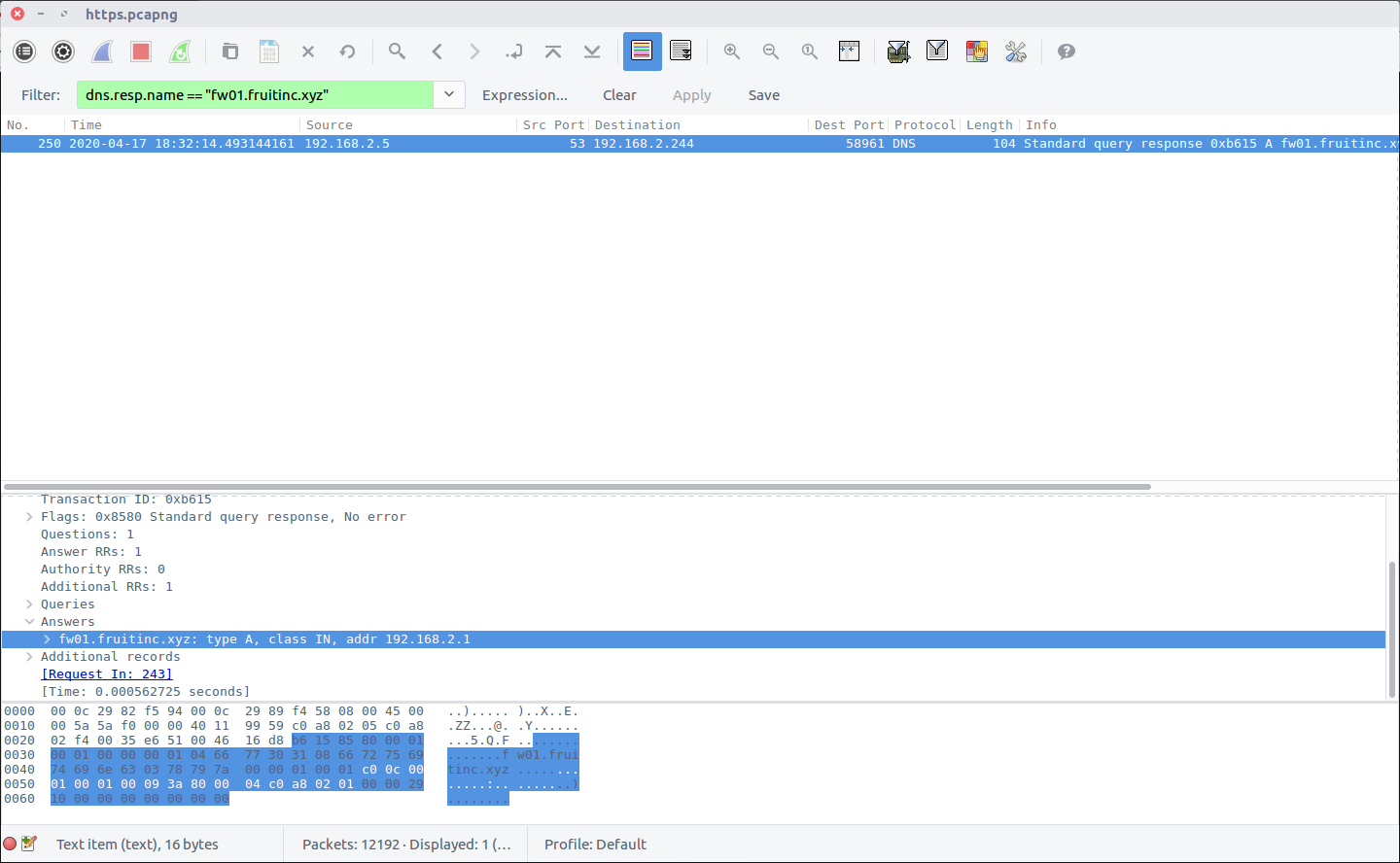The image size is (1400, 863).
Task: Jump to the last packet icon
Action: [592, 52]
